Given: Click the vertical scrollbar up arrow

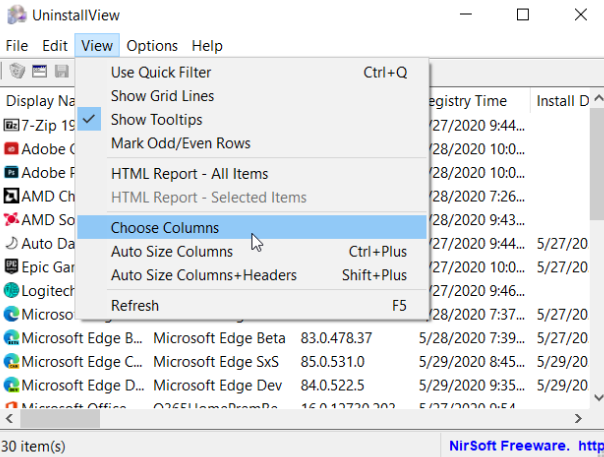Looking at the screenshot, I should [x=597, y=97].
